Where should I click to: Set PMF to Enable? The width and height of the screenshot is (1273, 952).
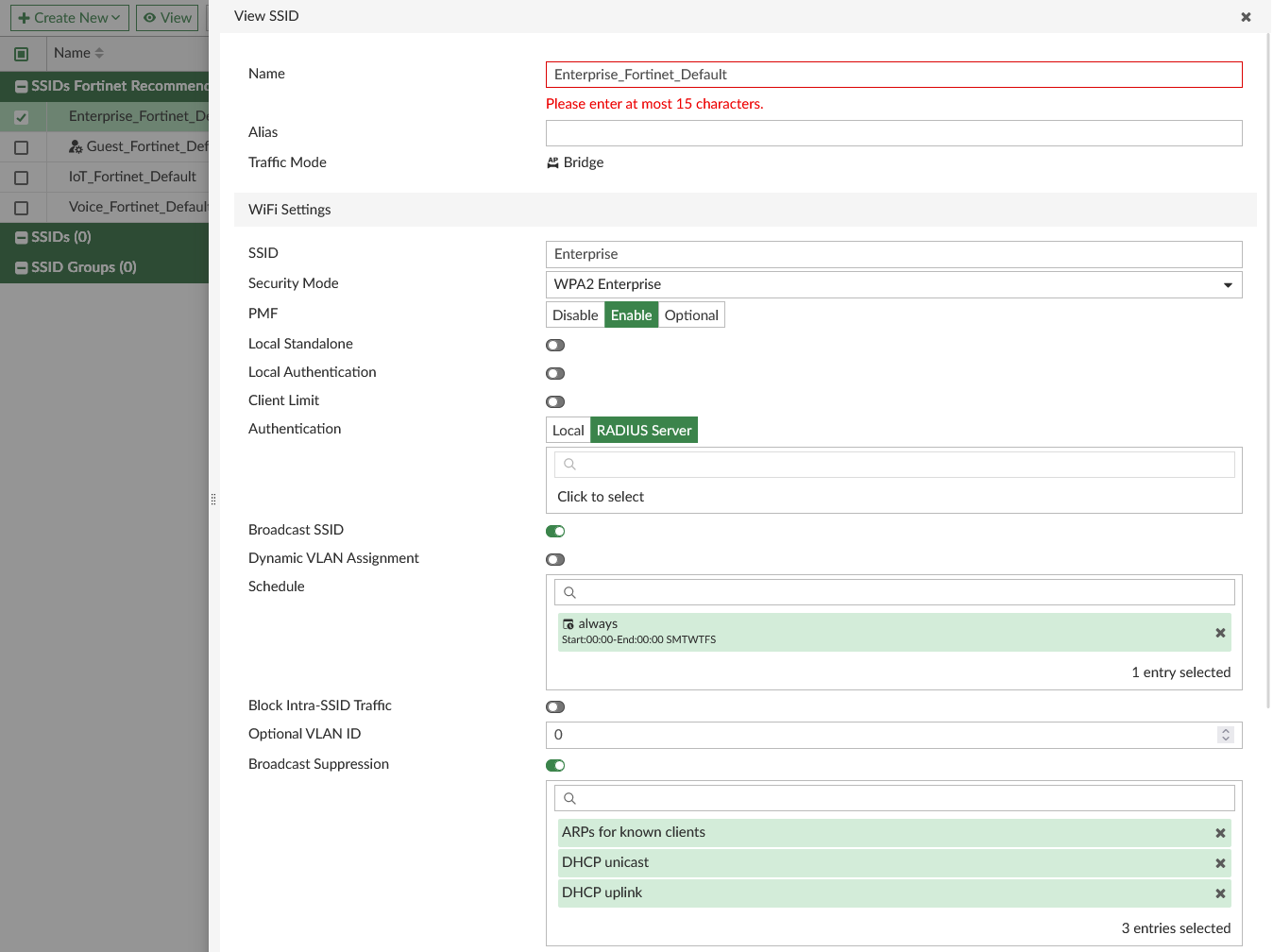click(631, 315)
